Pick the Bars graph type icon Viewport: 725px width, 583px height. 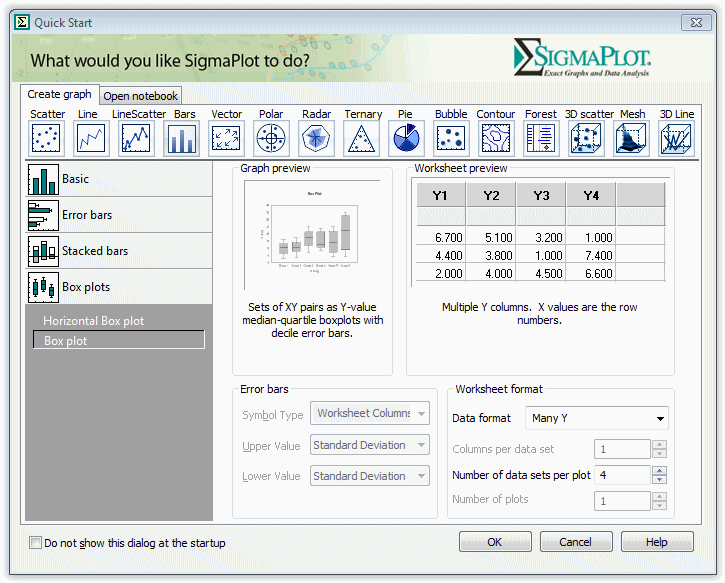(x=181, y=138)
